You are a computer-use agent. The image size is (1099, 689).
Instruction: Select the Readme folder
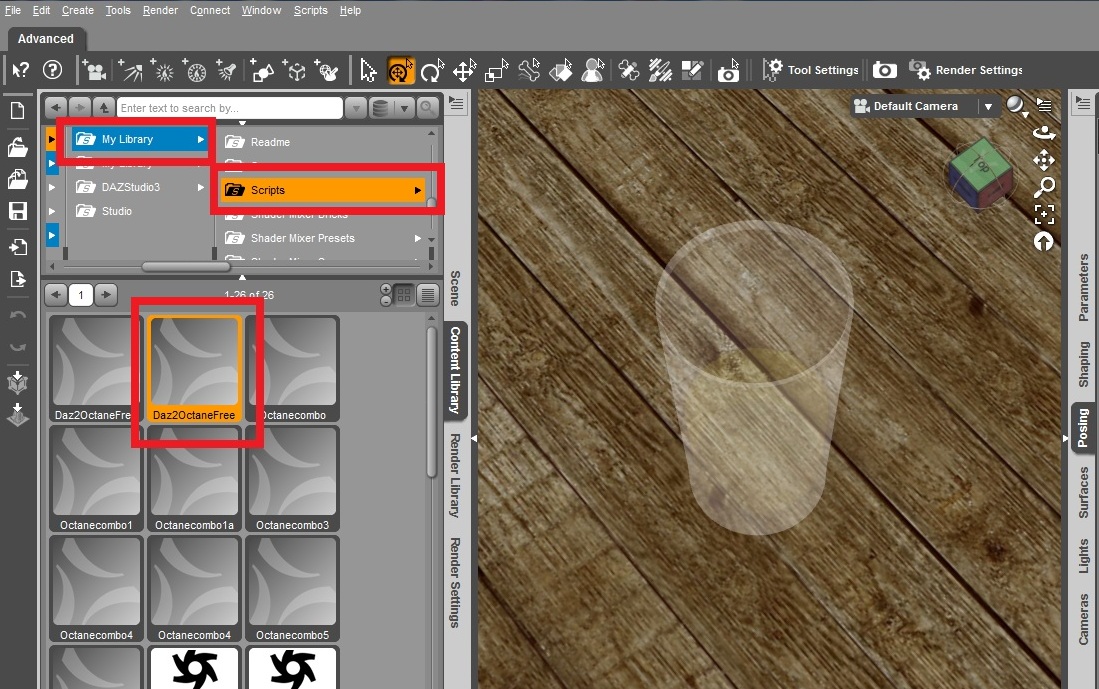point(270,142)
